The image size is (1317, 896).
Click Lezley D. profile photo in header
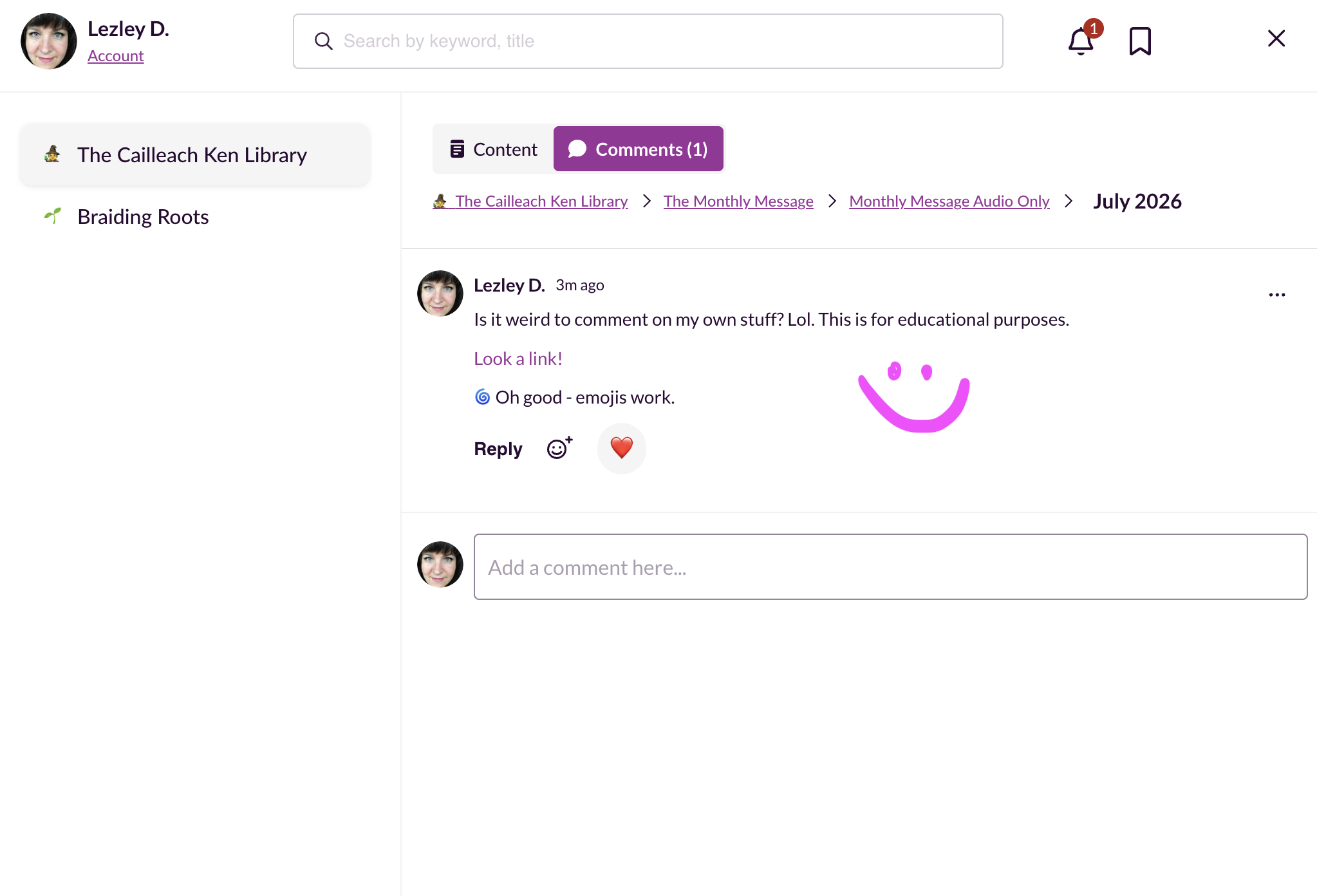49,41
